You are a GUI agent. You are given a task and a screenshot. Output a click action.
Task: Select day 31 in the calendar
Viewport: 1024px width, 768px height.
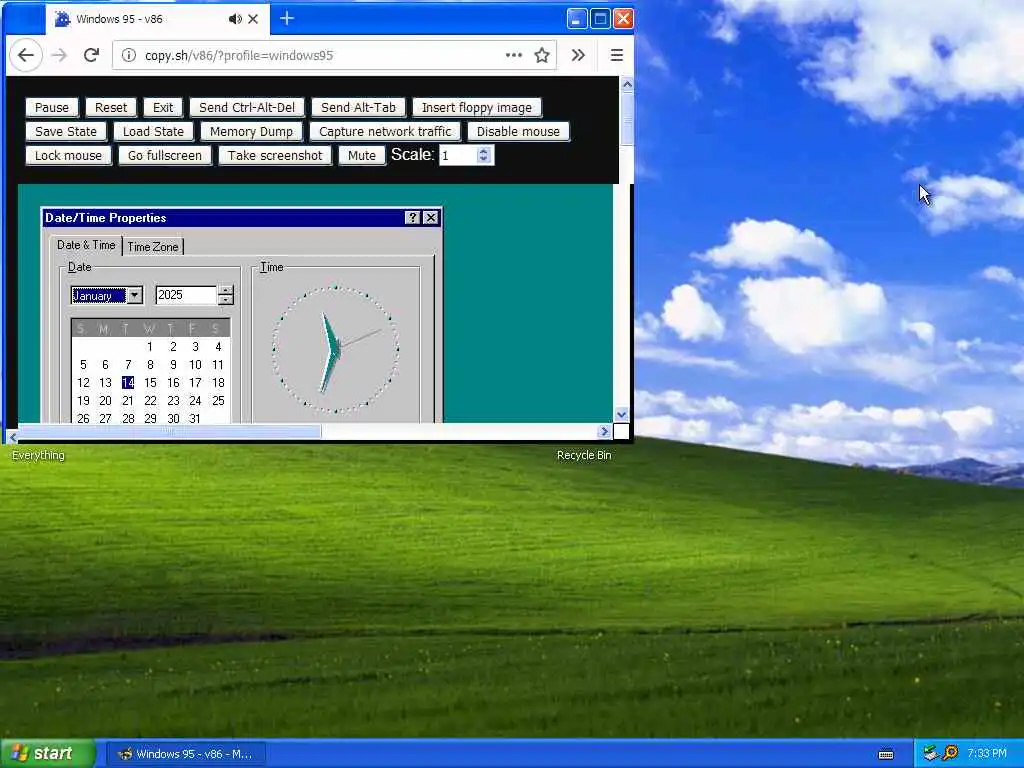pyautogui.click(x=195, y=418)
